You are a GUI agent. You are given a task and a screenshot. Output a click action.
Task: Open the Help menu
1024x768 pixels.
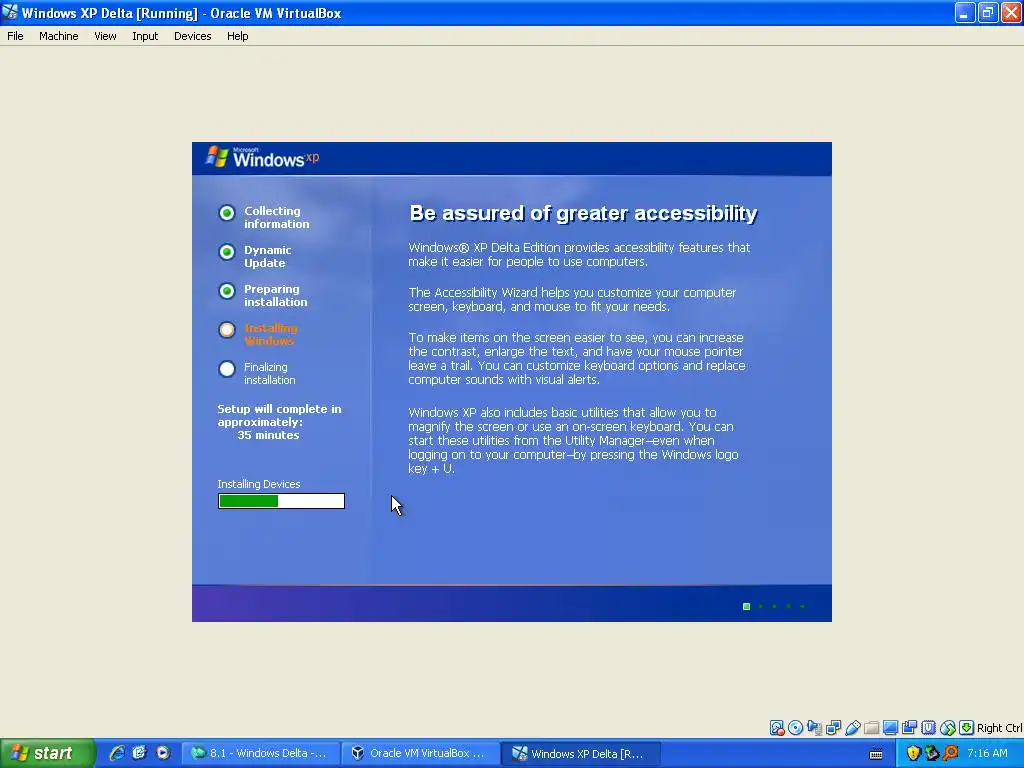[238, 36]
